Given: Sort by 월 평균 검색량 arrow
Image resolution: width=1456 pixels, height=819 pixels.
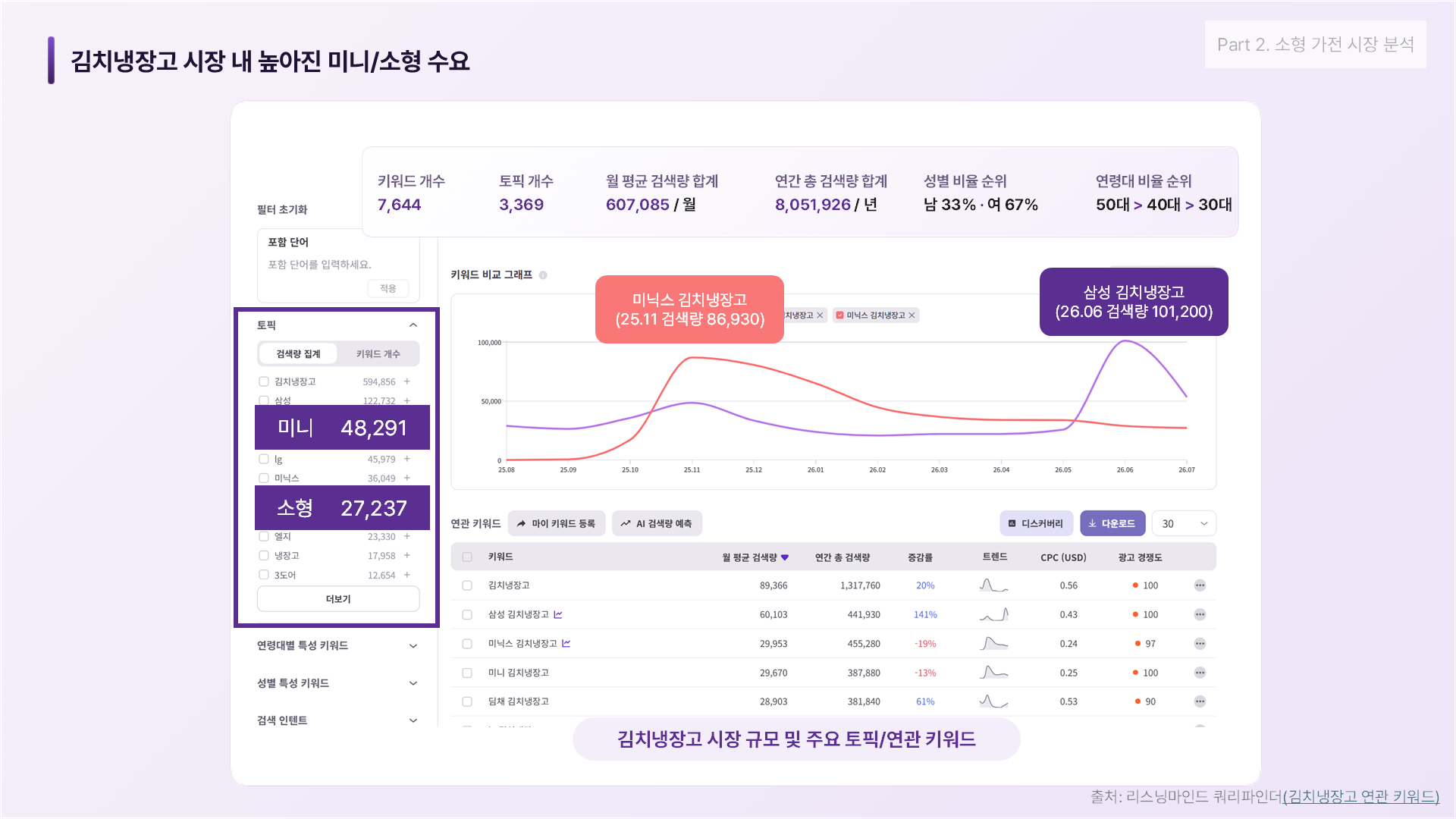Looking at the screenshot, I should 785,557.
